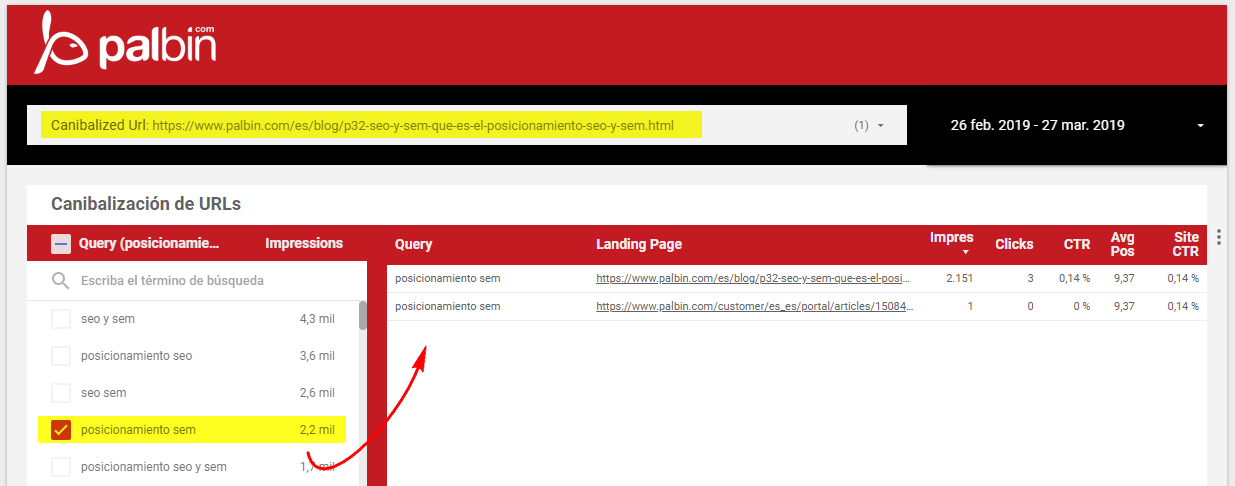Expand the (1) selection count arrow
Image resolution: width=1235 pixels, height=486 pixels.
click(881, 126)
